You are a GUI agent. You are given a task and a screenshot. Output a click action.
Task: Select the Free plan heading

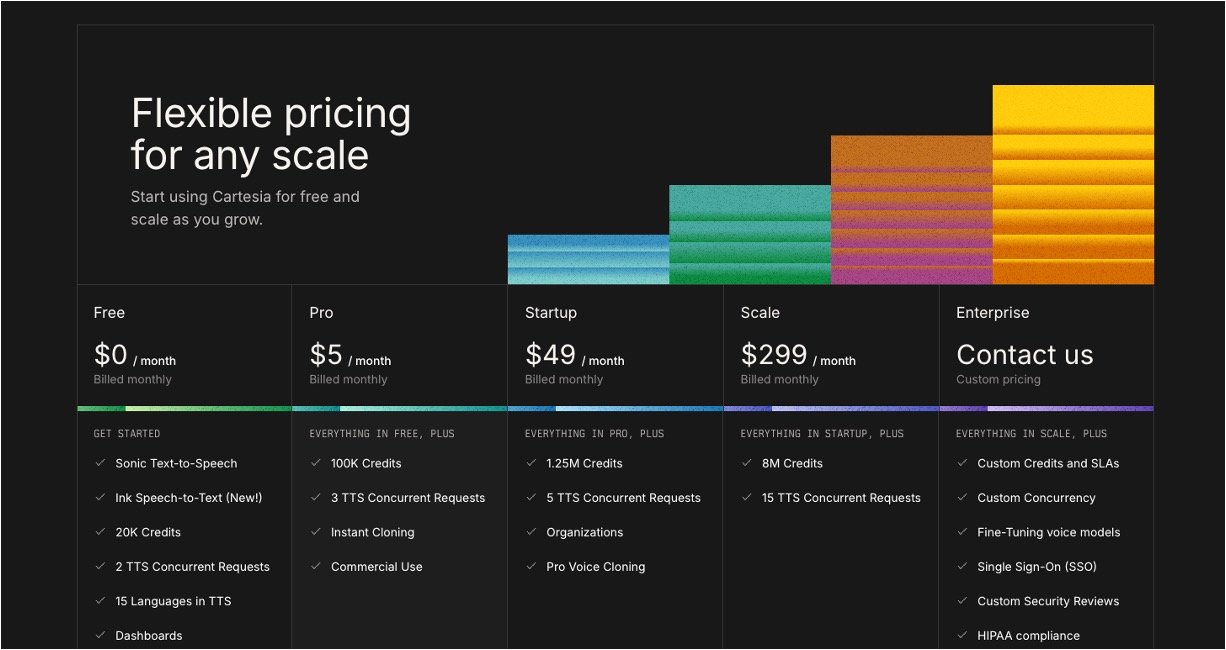[x=109, y=313]
